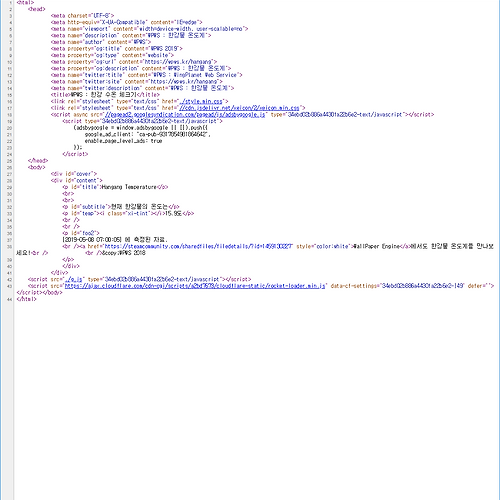500x500 pixels.
Task: Click the meta name="author" line
Action: (101, 42)
